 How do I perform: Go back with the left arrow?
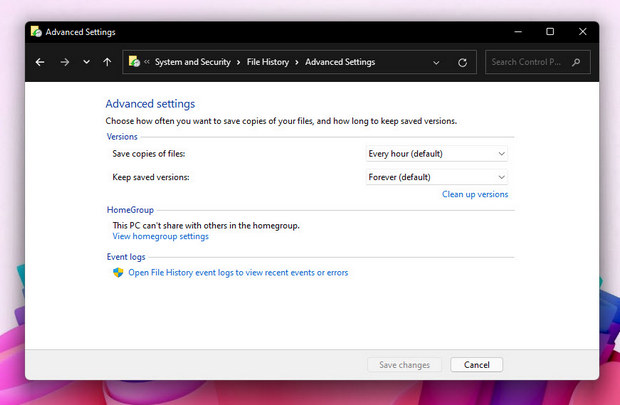(40, 62)
